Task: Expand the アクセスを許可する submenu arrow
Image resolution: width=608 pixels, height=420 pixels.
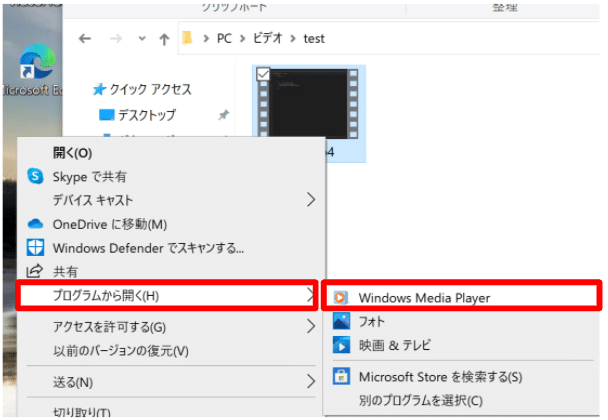Action: pos(311,326)
